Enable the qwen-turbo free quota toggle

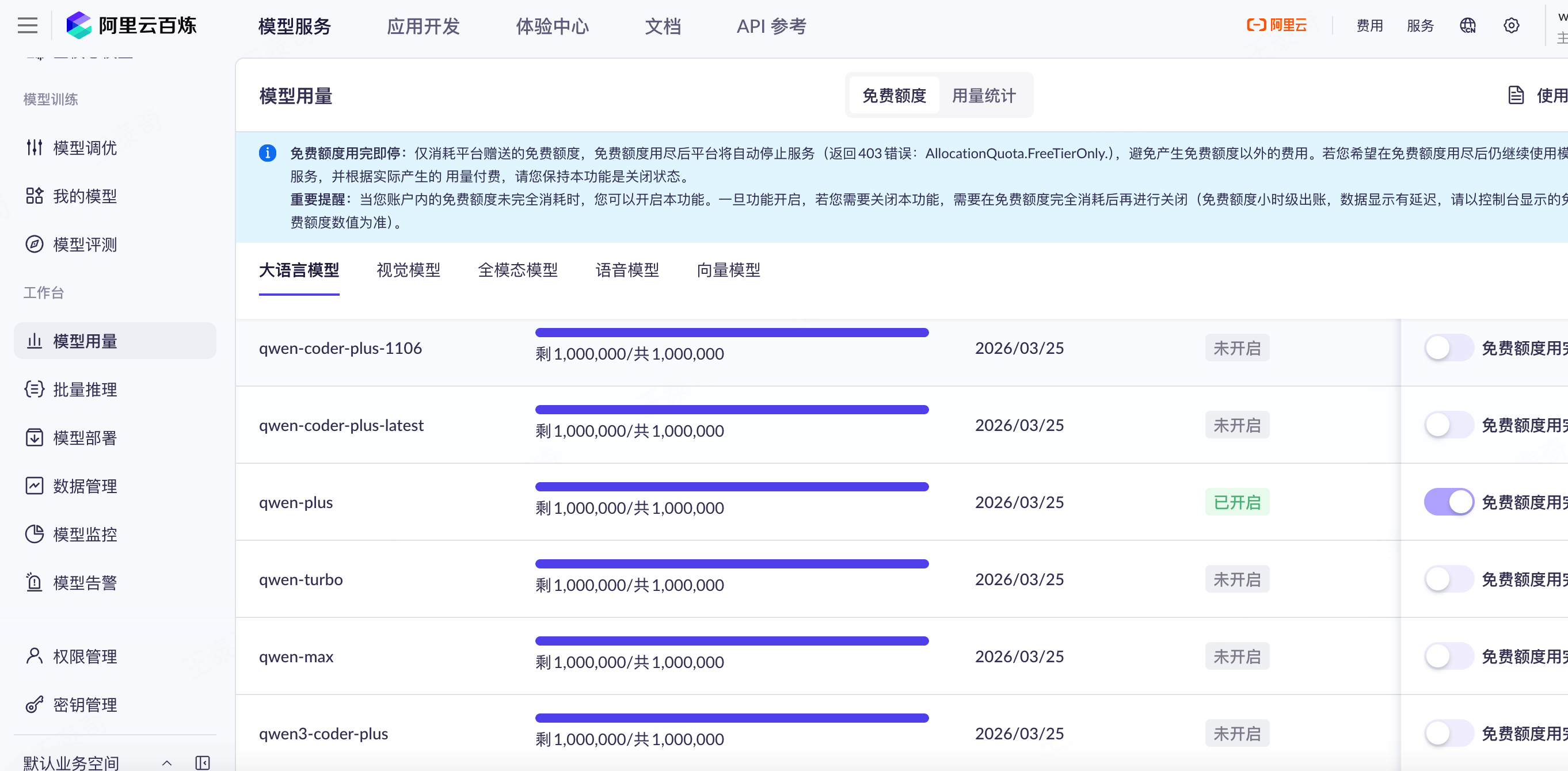click(1449, 579)
